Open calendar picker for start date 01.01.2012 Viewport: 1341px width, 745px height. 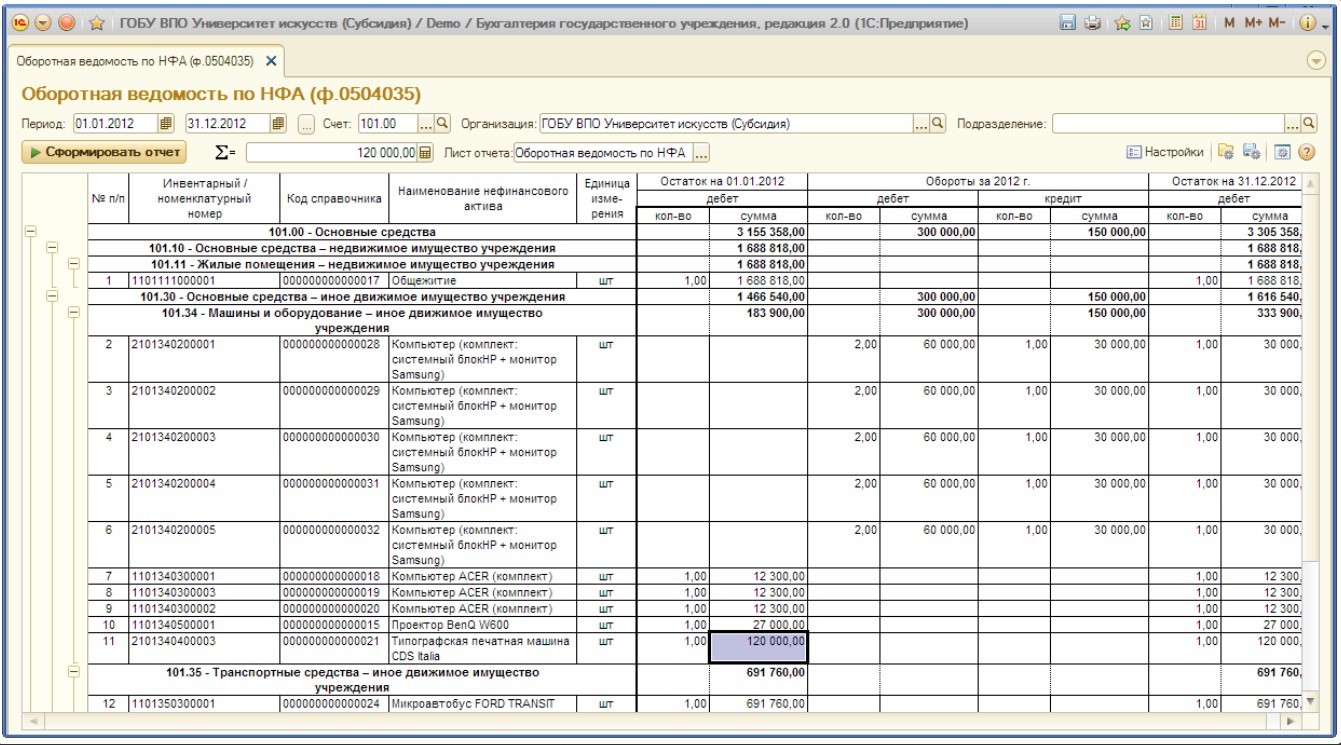(x=167, y=124)
